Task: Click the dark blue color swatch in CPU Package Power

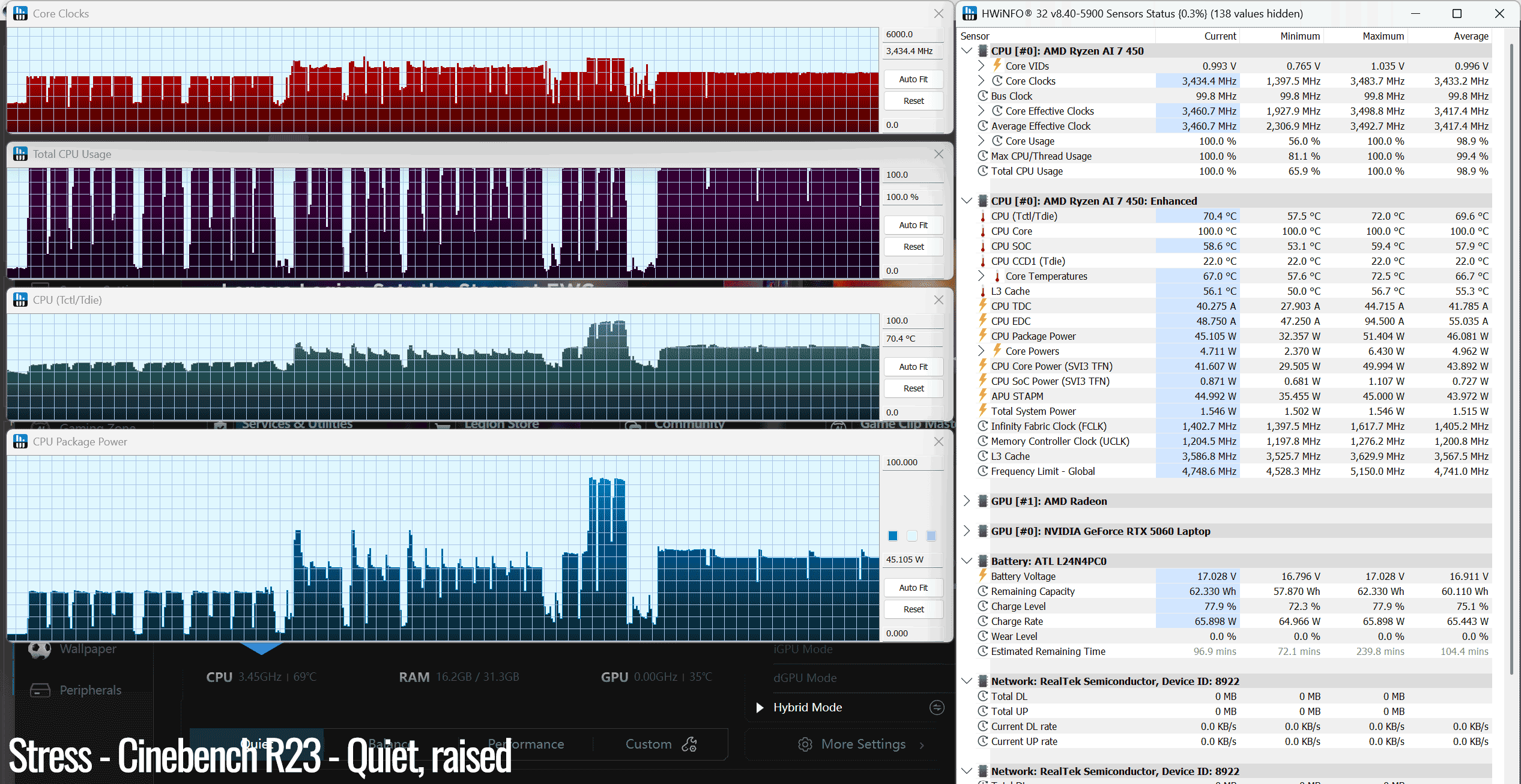Action: (893, 535)
